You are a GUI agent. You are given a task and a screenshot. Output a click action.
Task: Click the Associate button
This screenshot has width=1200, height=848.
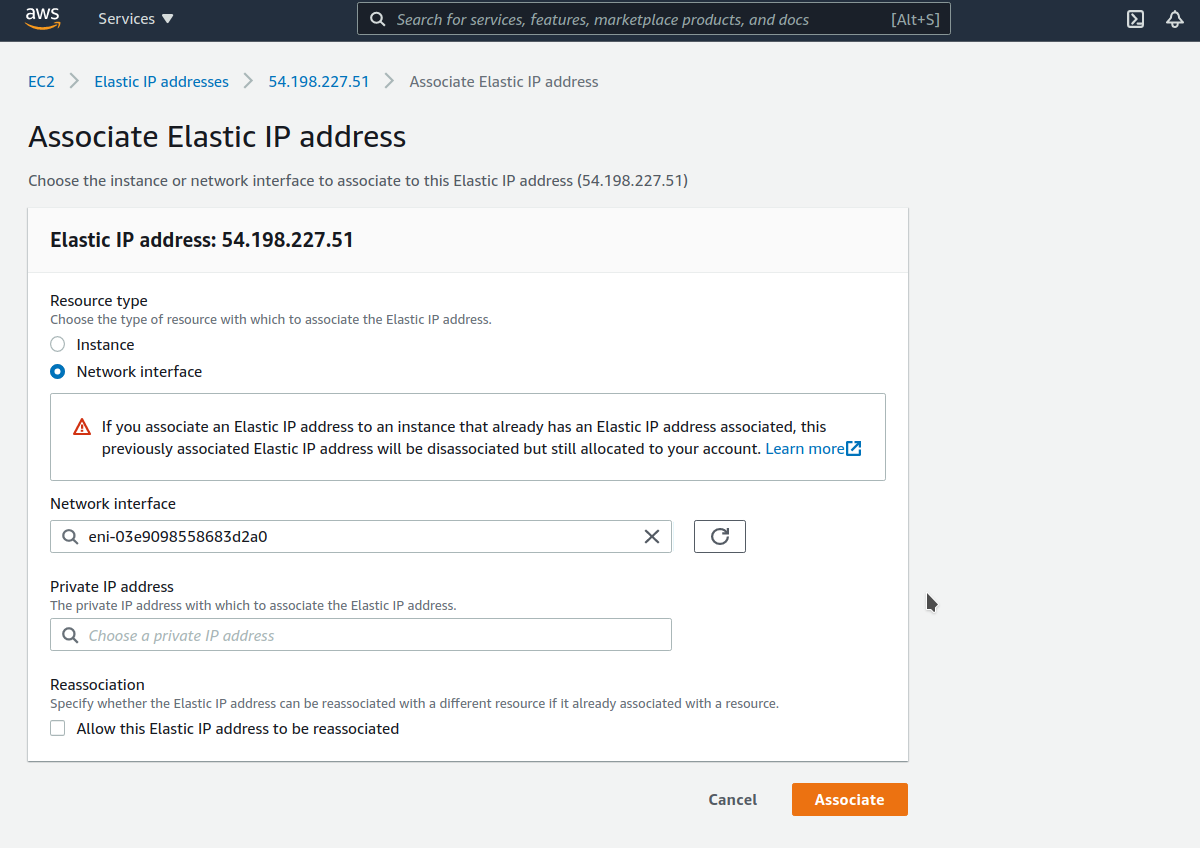click(x=849, y=799)
